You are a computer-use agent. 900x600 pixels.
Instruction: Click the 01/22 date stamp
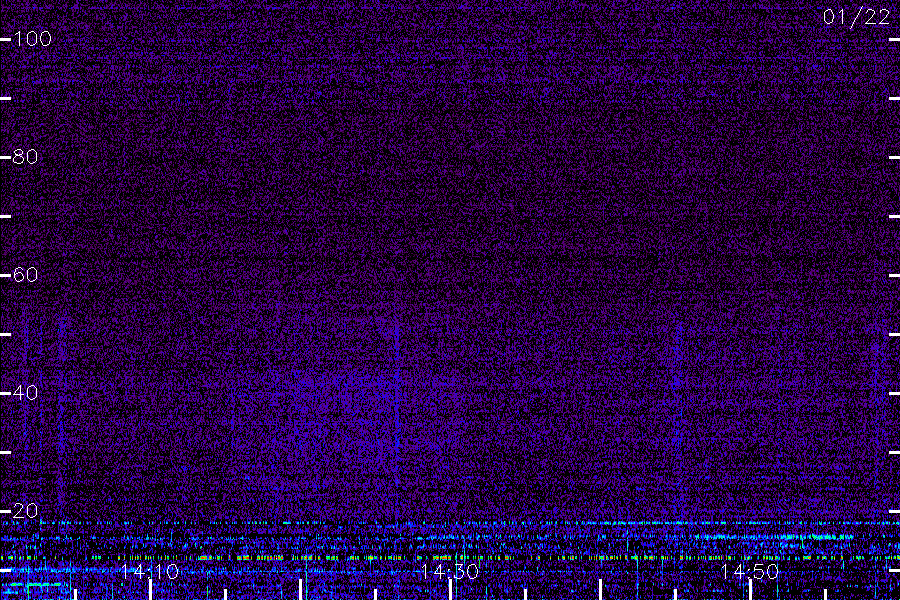(x=856, y=17)
